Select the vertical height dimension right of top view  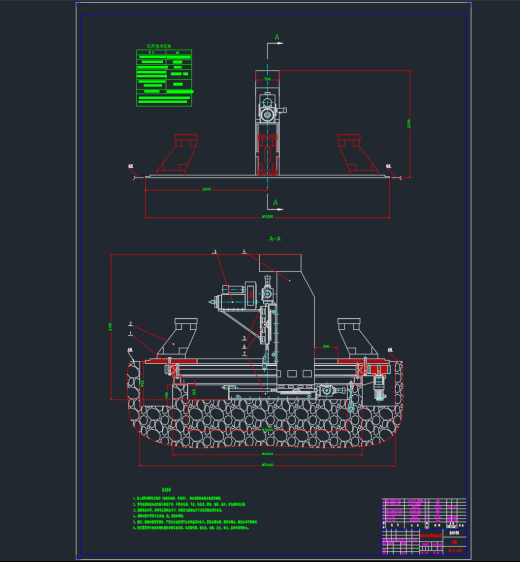pyautogui.click(x=409, y=124)
